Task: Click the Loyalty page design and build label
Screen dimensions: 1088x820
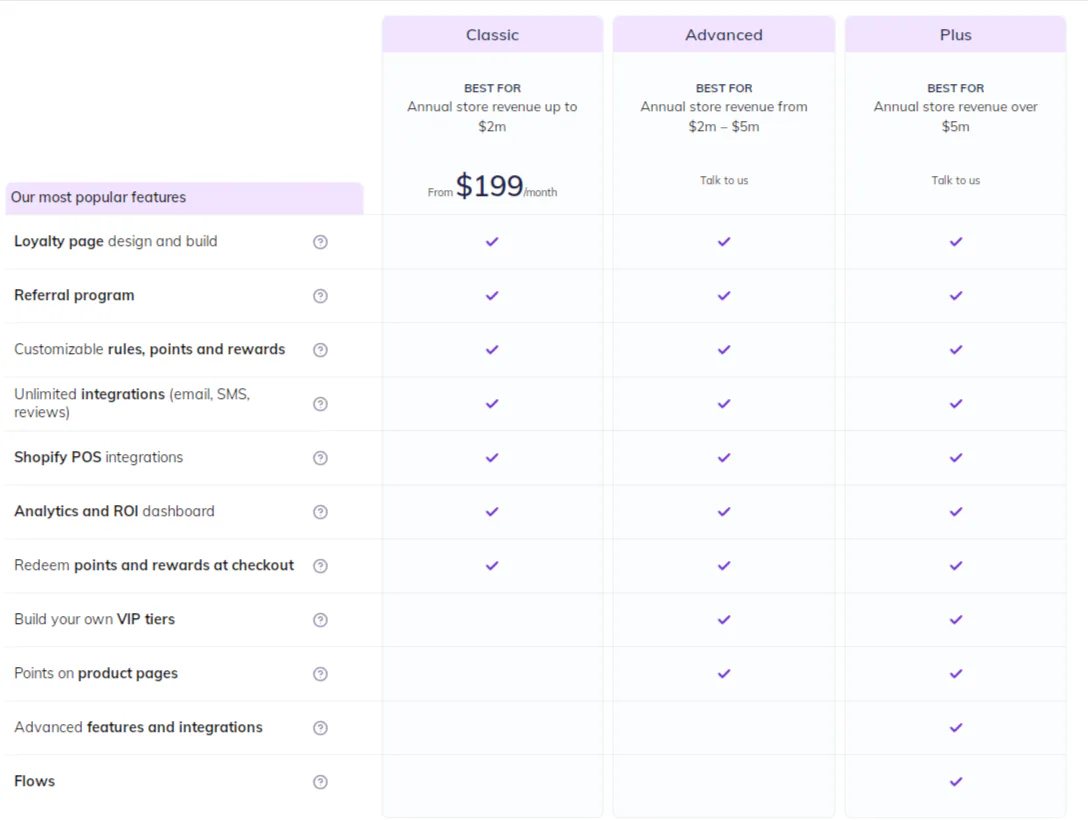Action: coord(116,241)
